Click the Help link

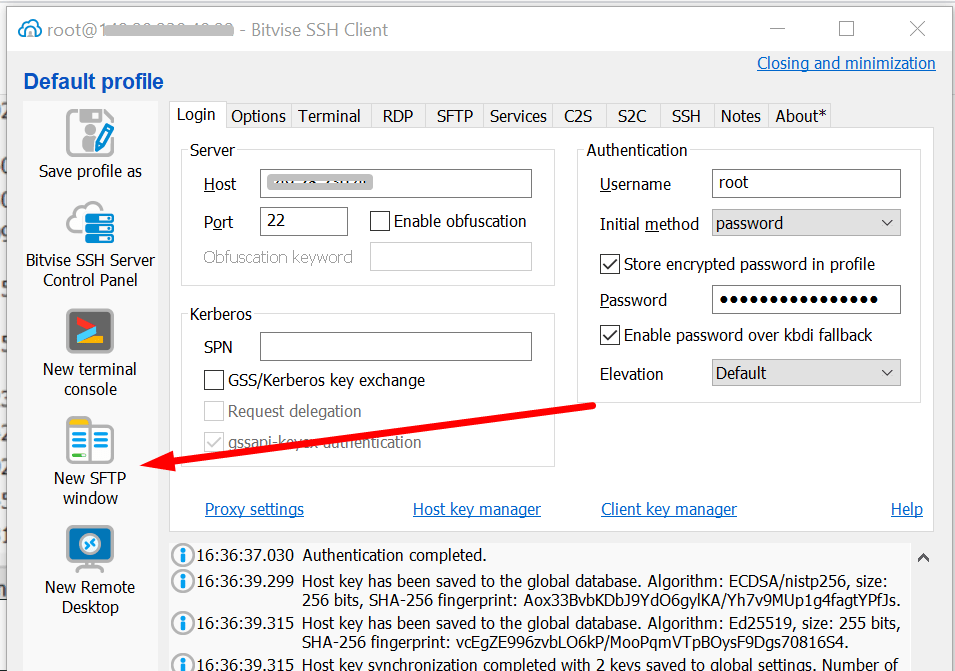click(x=906, y=509)
